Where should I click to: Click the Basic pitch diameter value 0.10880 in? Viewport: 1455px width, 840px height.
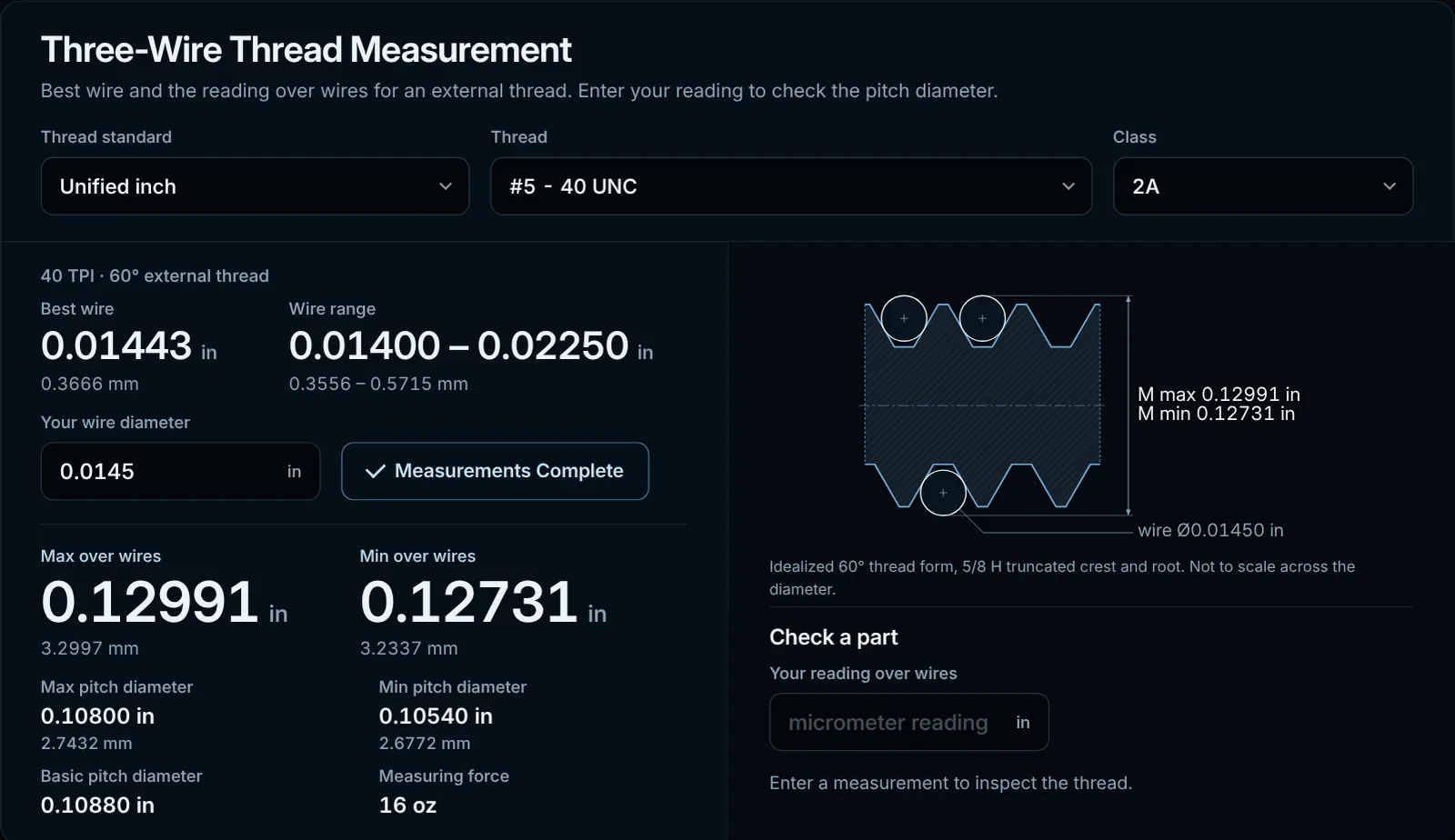coord(97,805)
